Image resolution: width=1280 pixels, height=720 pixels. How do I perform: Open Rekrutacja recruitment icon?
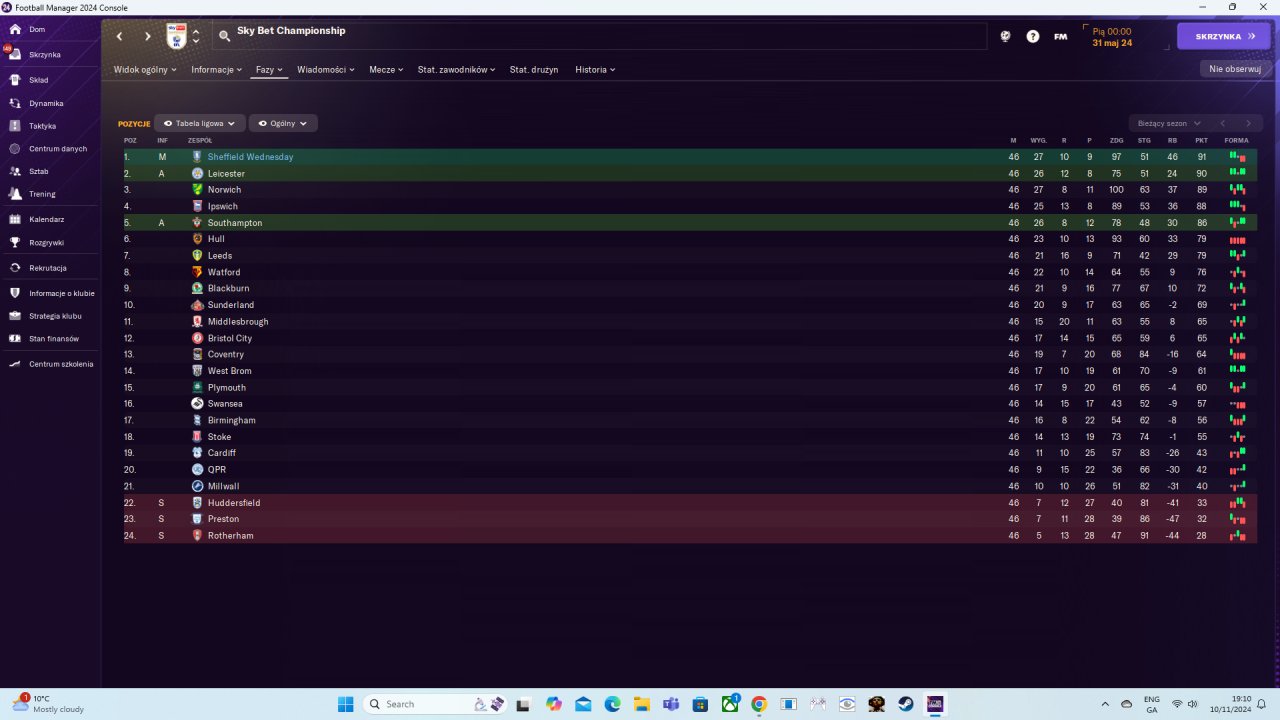pos(15,268)
